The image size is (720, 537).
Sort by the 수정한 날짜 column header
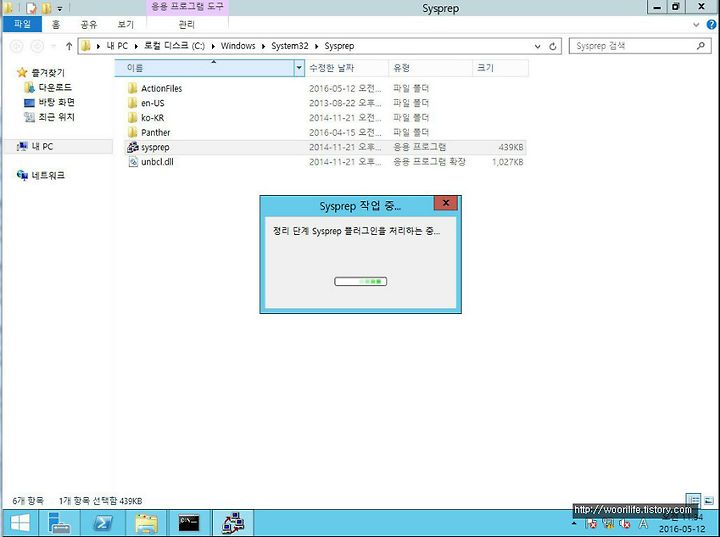[x=347, y=68]
